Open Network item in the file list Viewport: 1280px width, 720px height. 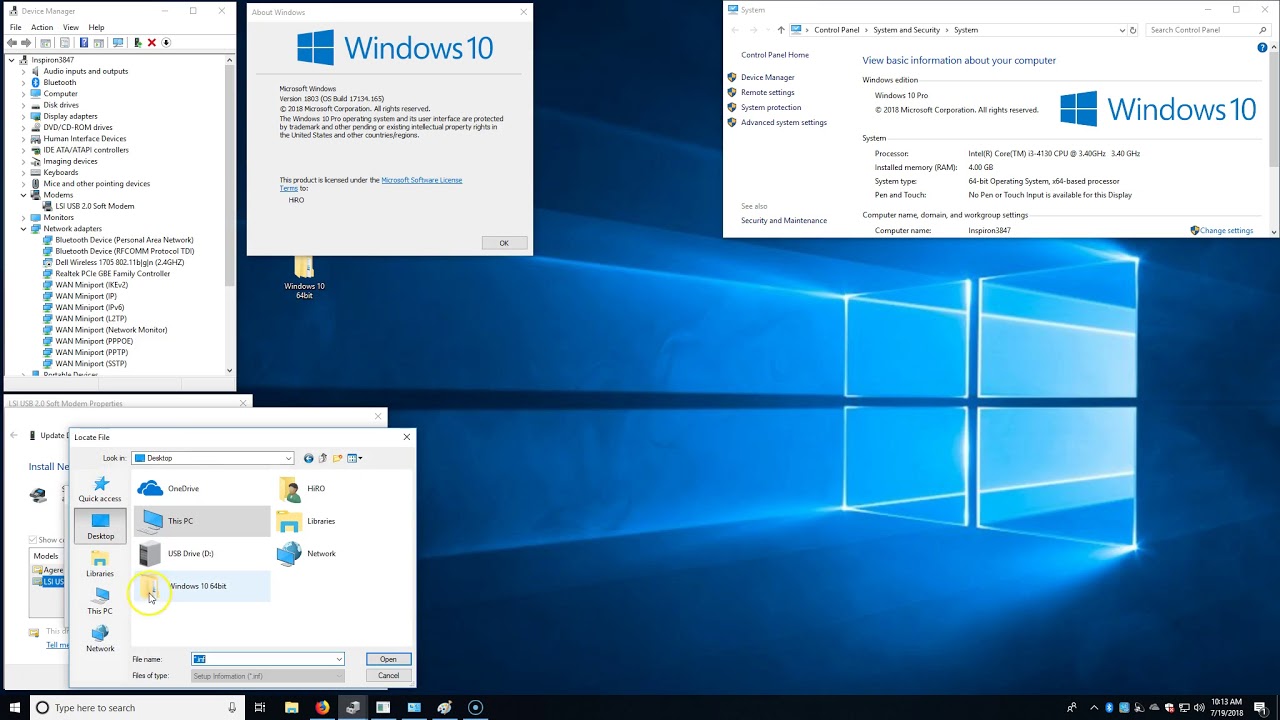[308, 553]
